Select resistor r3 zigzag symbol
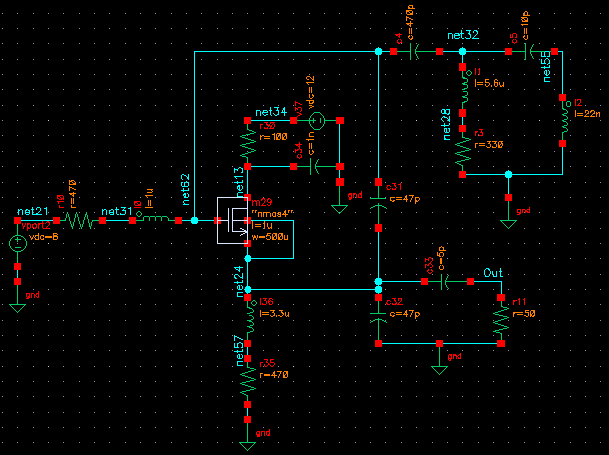609x455 pixels. (463, 151)
